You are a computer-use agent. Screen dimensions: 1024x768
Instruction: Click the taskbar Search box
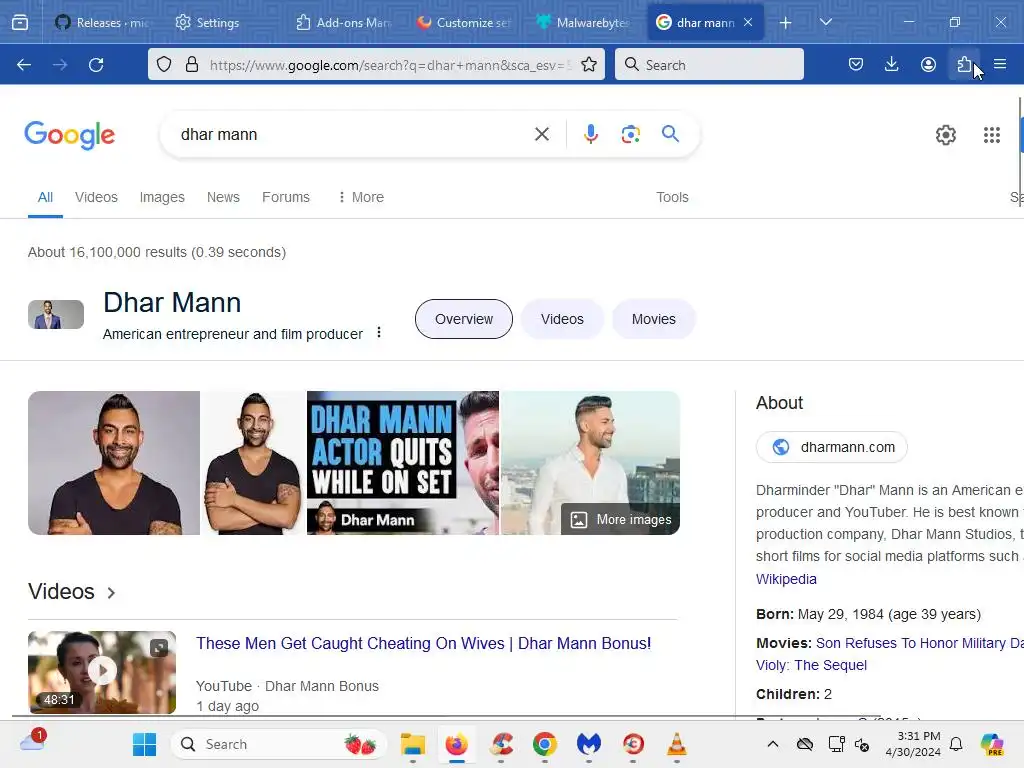(x=280, y=744)
